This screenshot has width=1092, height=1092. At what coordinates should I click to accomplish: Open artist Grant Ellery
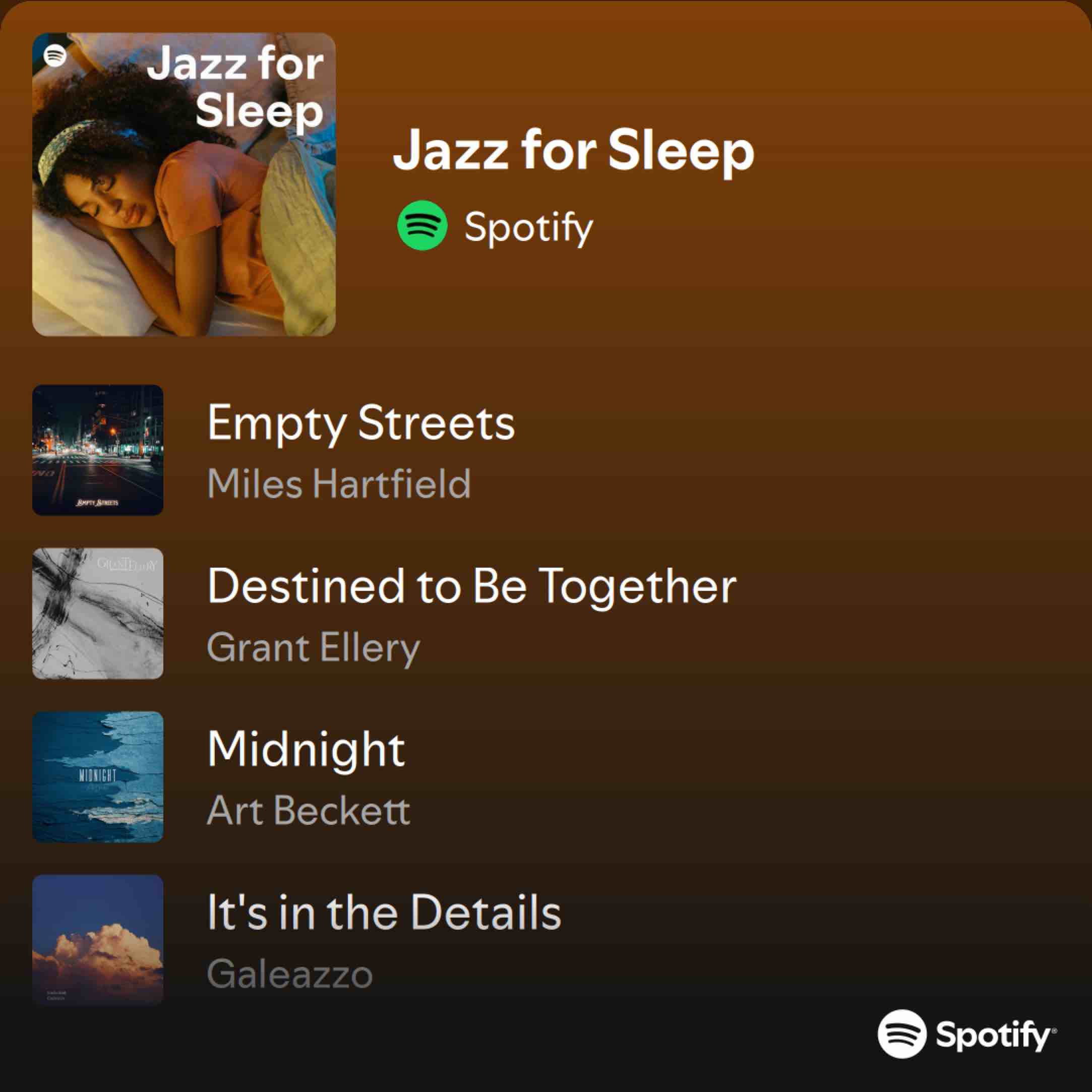point(314,648)
